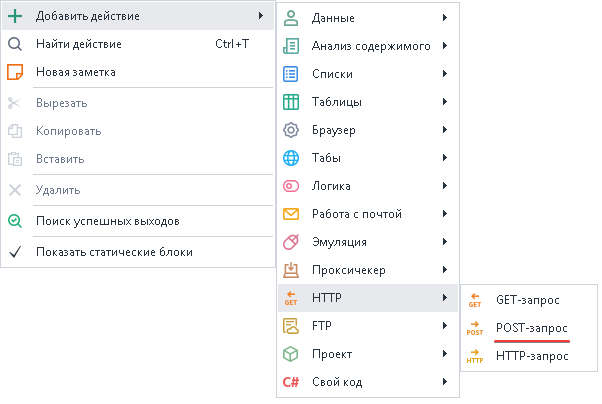The height and width of the screenshot is (404, 602).
Task: Open the Анализ содержимого category
Action: click(x=371, y=46)
